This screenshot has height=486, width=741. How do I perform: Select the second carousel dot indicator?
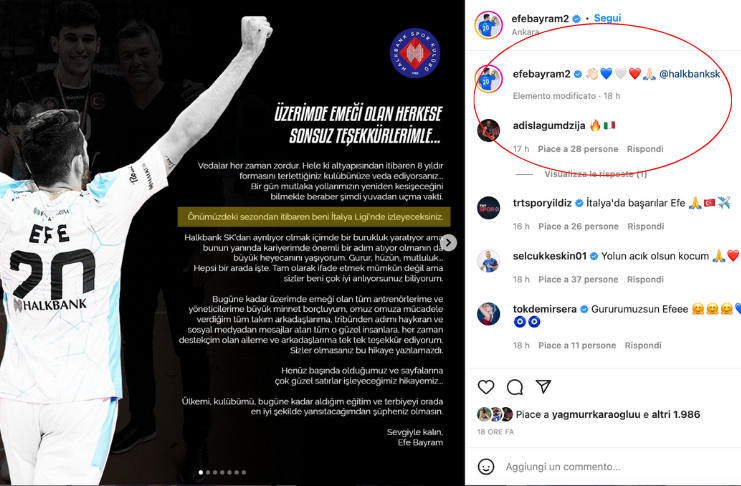click(x=208, y=472)
